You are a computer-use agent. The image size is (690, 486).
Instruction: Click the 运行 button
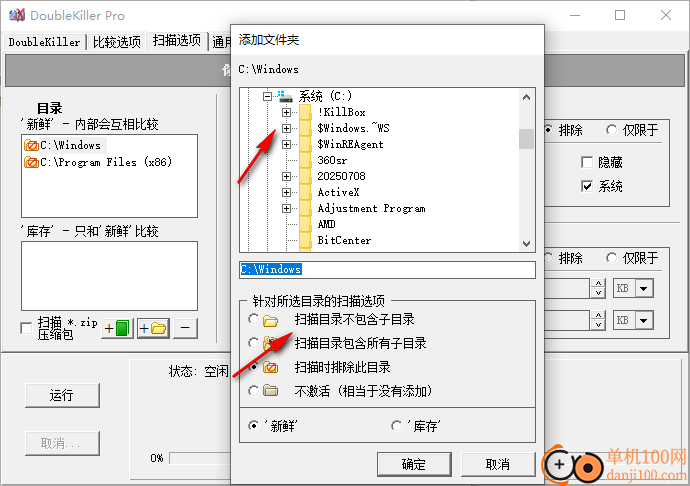pyautogui.click(x=62, y=395)
